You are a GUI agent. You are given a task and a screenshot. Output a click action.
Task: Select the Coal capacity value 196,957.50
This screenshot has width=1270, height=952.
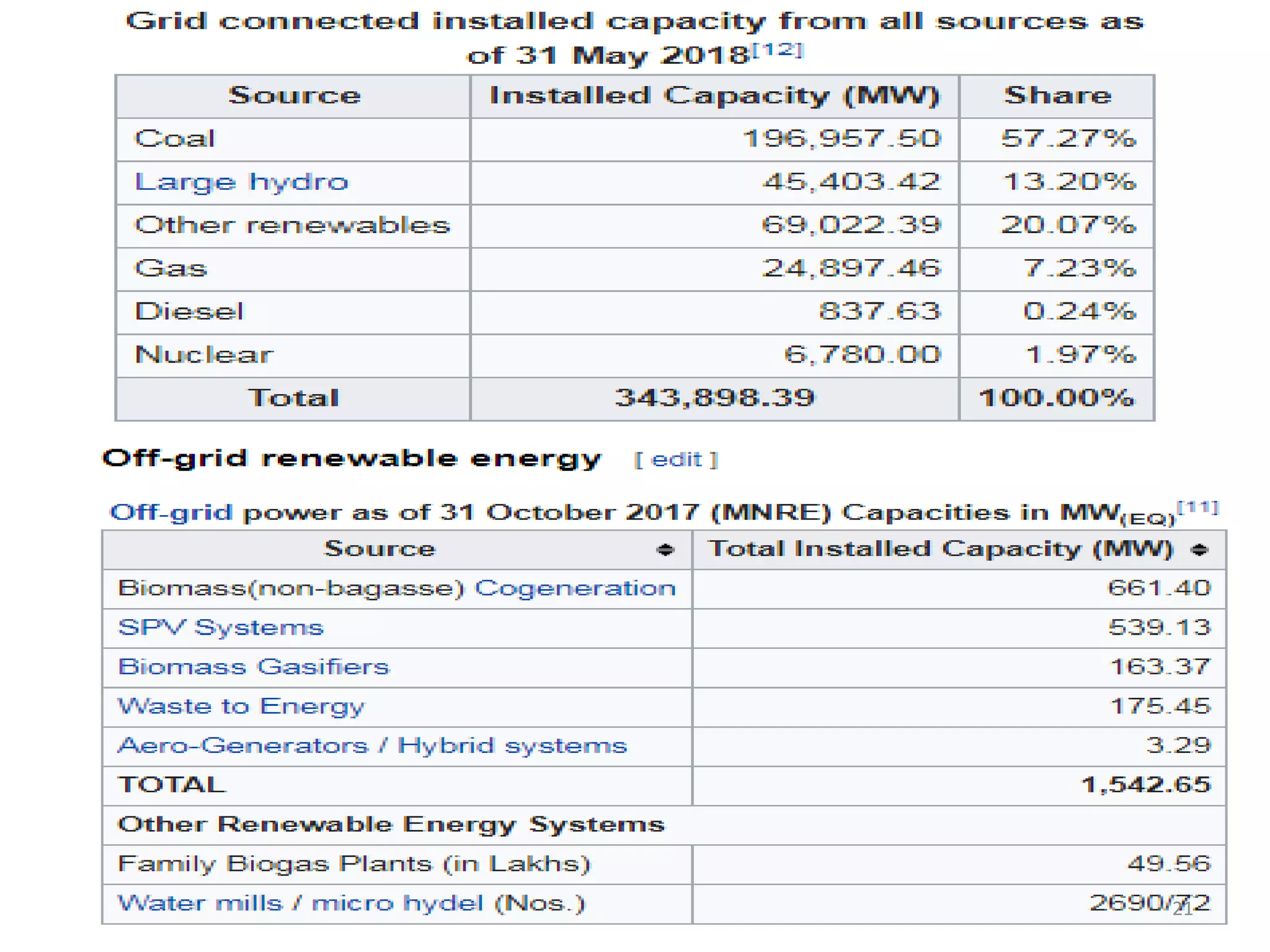pos(841,139)
